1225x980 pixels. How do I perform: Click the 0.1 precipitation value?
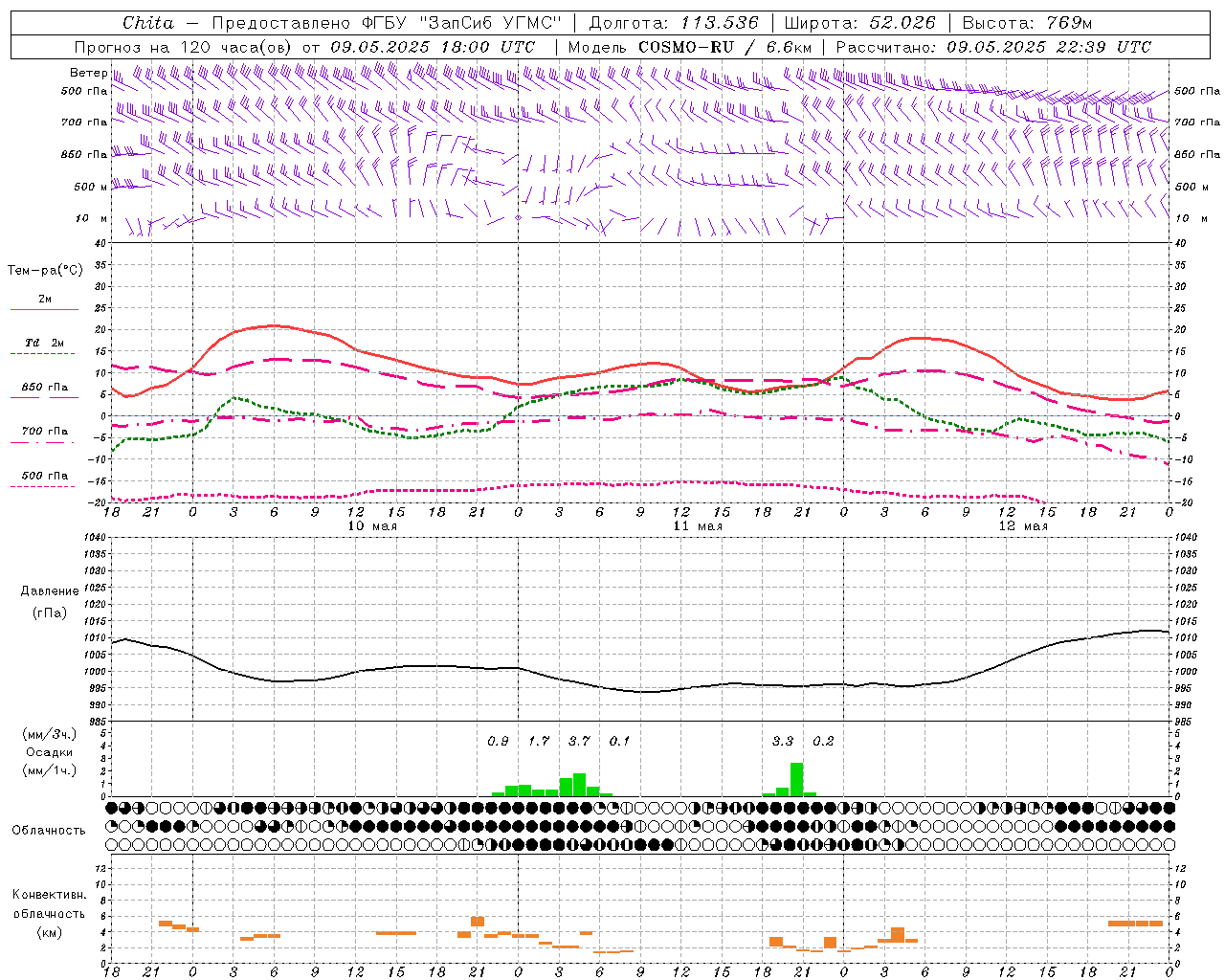coord(620,742)
